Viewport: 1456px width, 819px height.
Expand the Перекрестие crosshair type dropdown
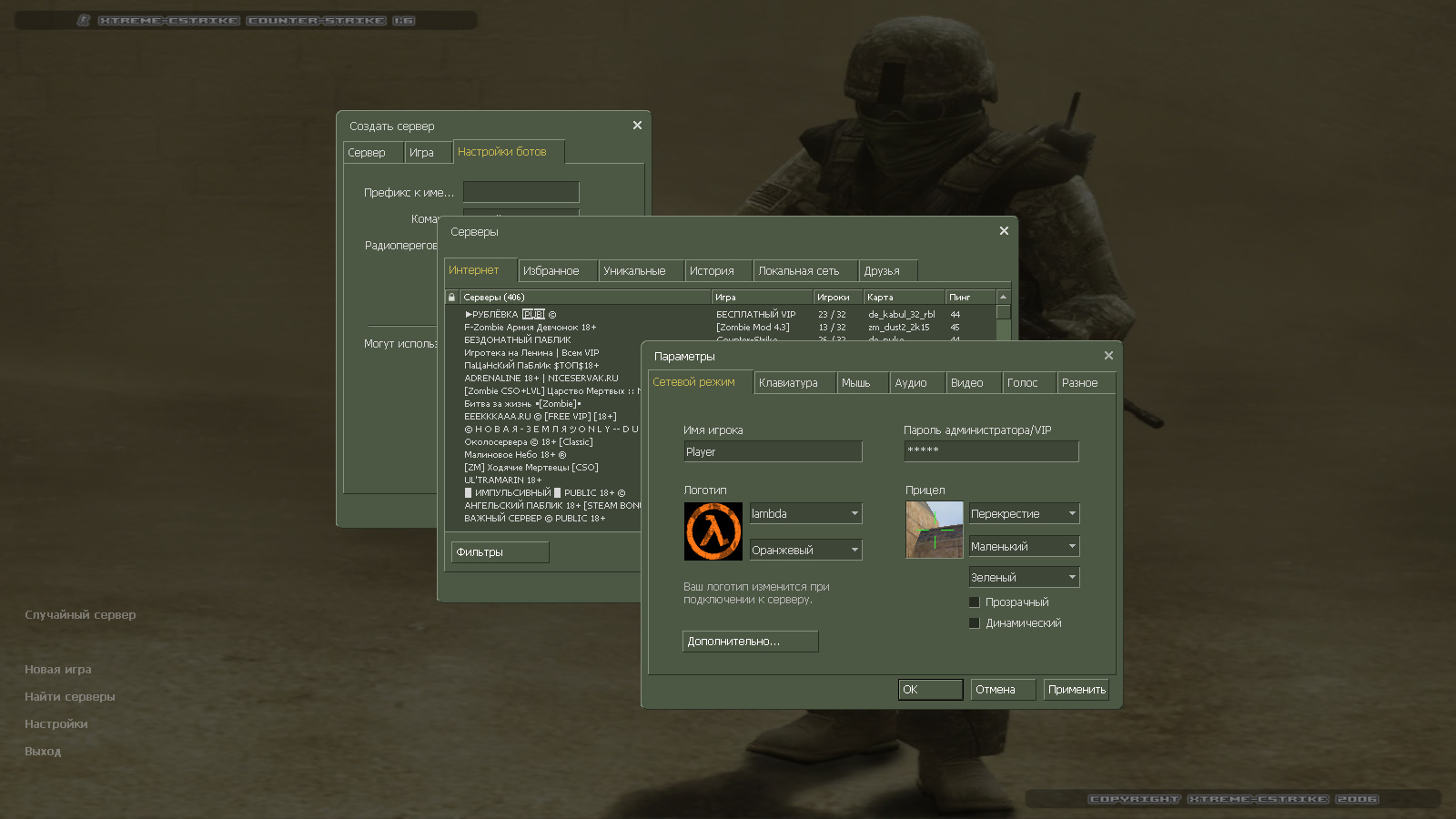[x=1024, y=514]
